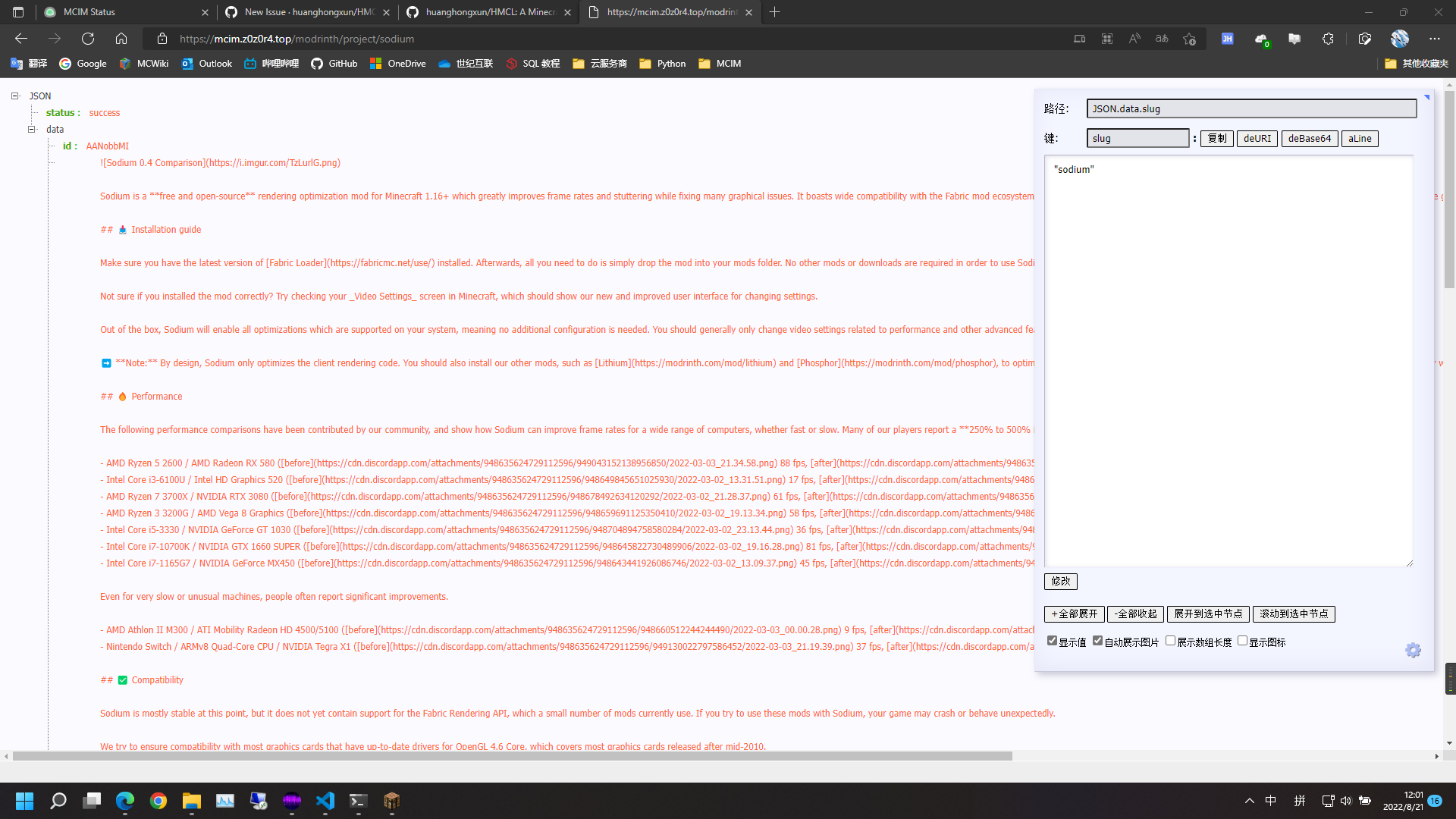Uncheck the 显示值 checkbox

[x=1052, y=641]
